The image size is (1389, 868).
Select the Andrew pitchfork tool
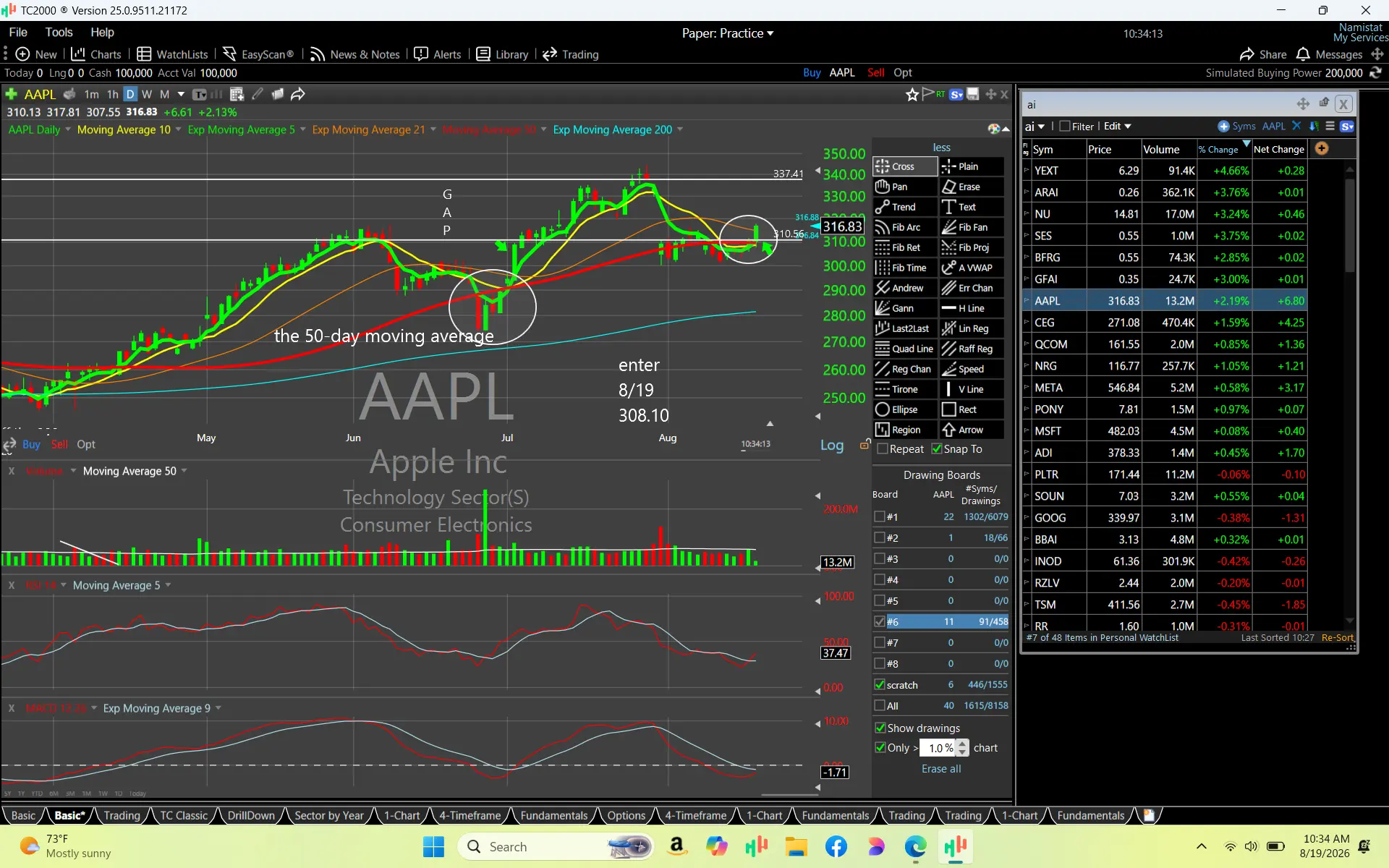905,288
